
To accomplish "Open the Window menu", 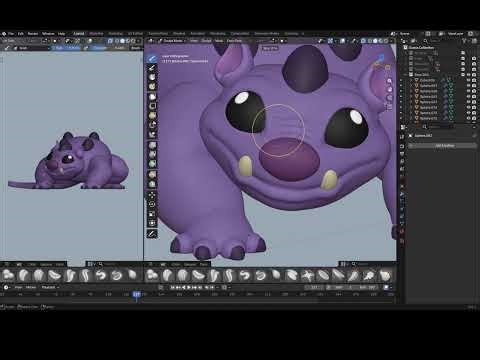I will pyautogui.click(x=48, y=34).
